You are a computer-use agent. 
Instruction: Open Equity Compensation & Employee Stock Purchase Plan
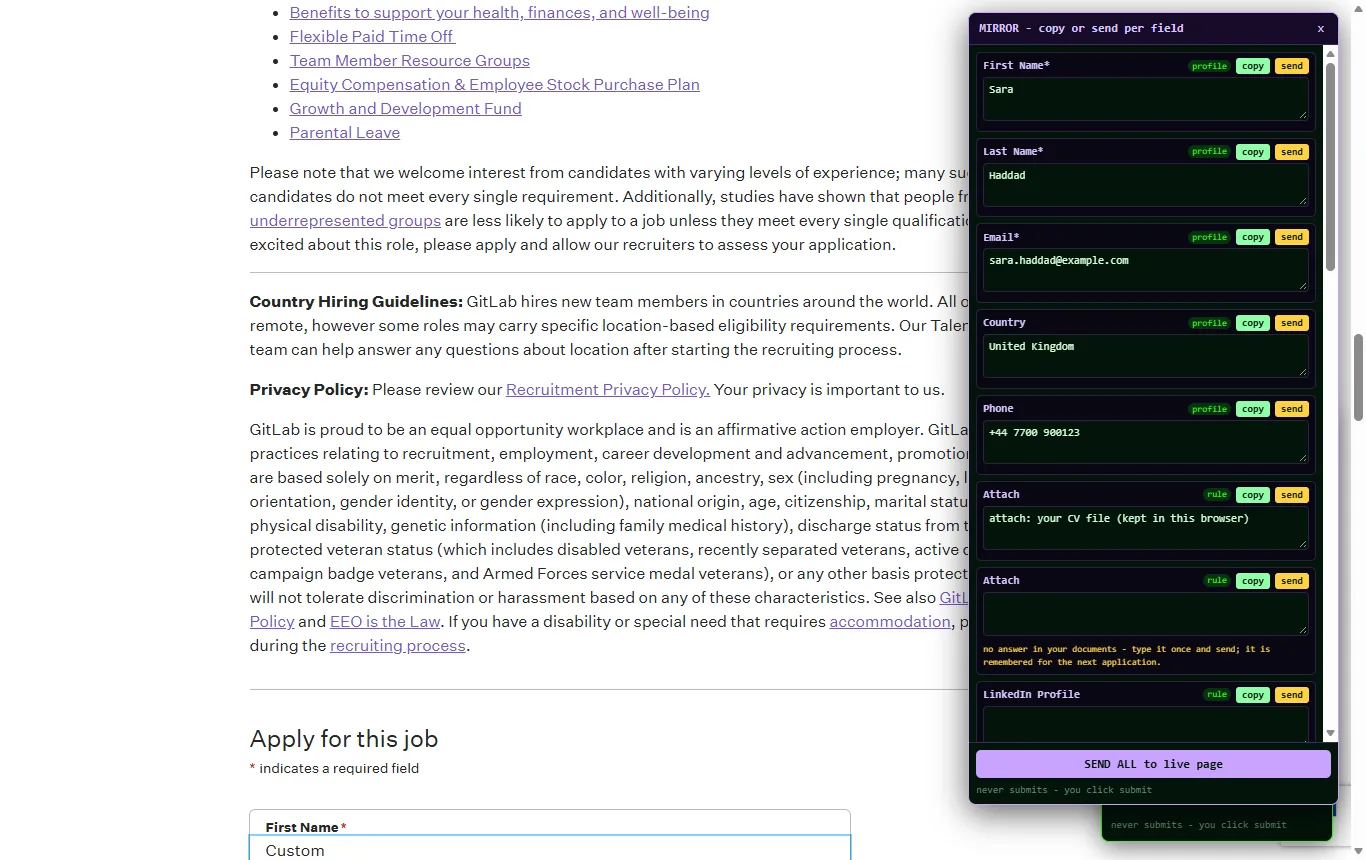click(x=495, y=85)
